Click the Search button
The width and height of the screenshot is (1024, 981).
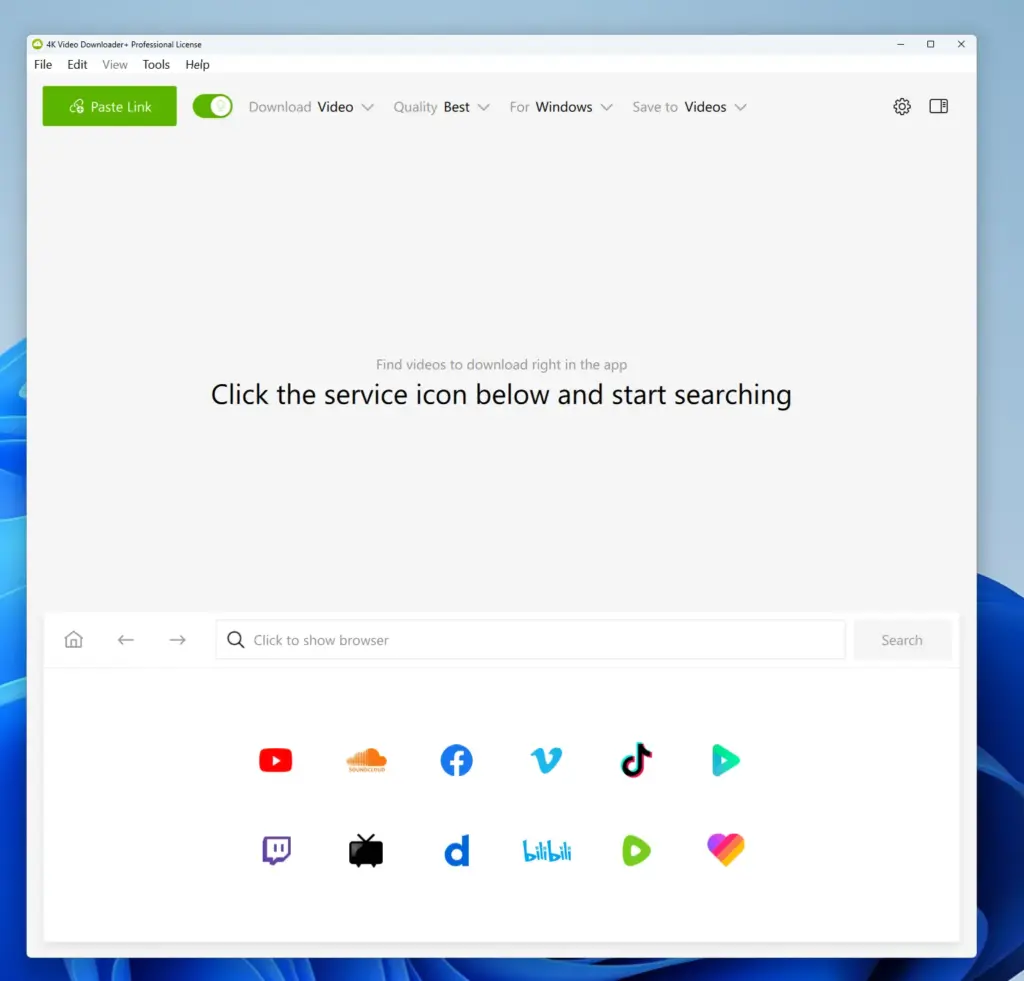[x=902, y=640]
